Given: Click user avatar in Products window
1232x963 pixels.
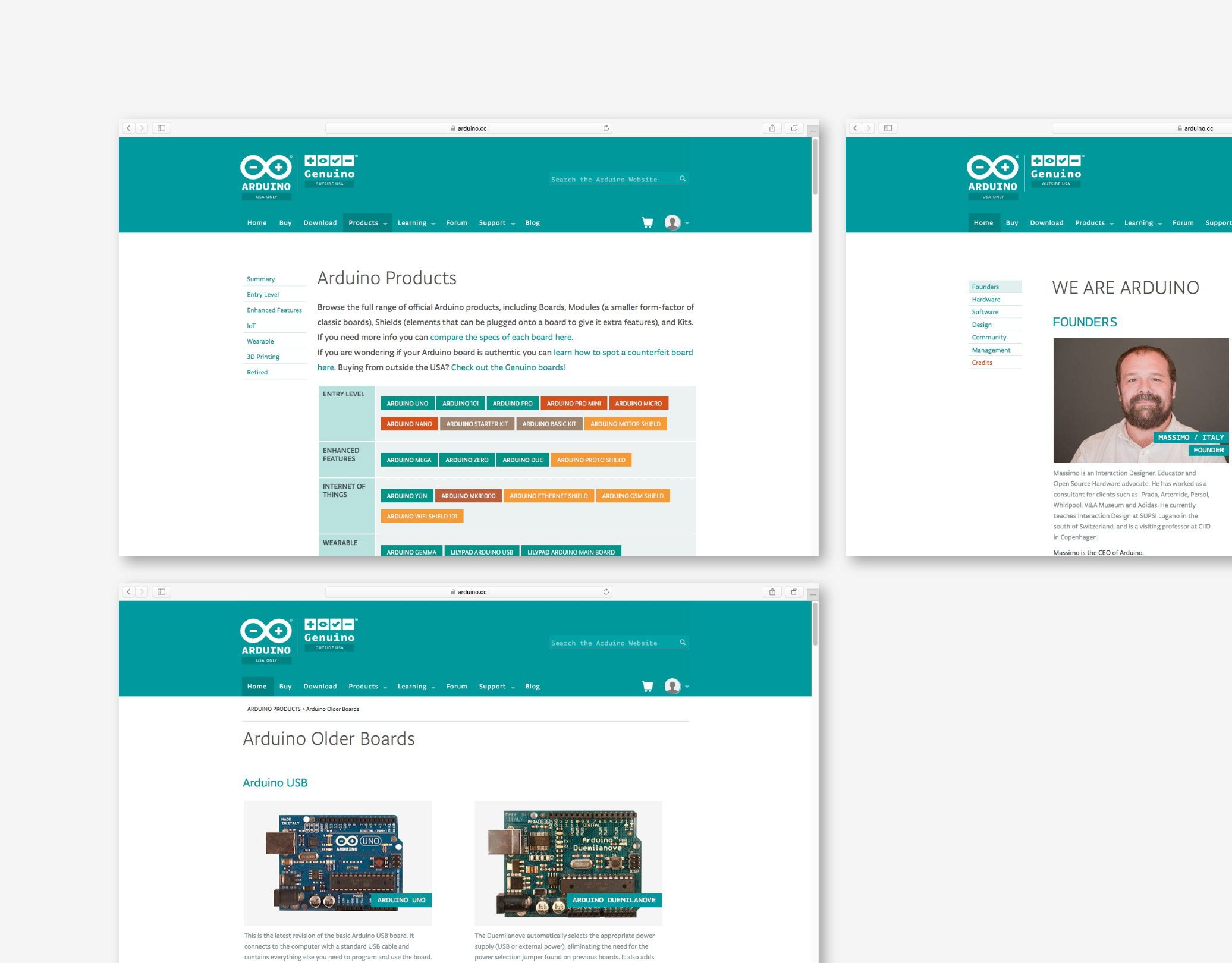Looking at the screenshot, I should click(672, 222).
